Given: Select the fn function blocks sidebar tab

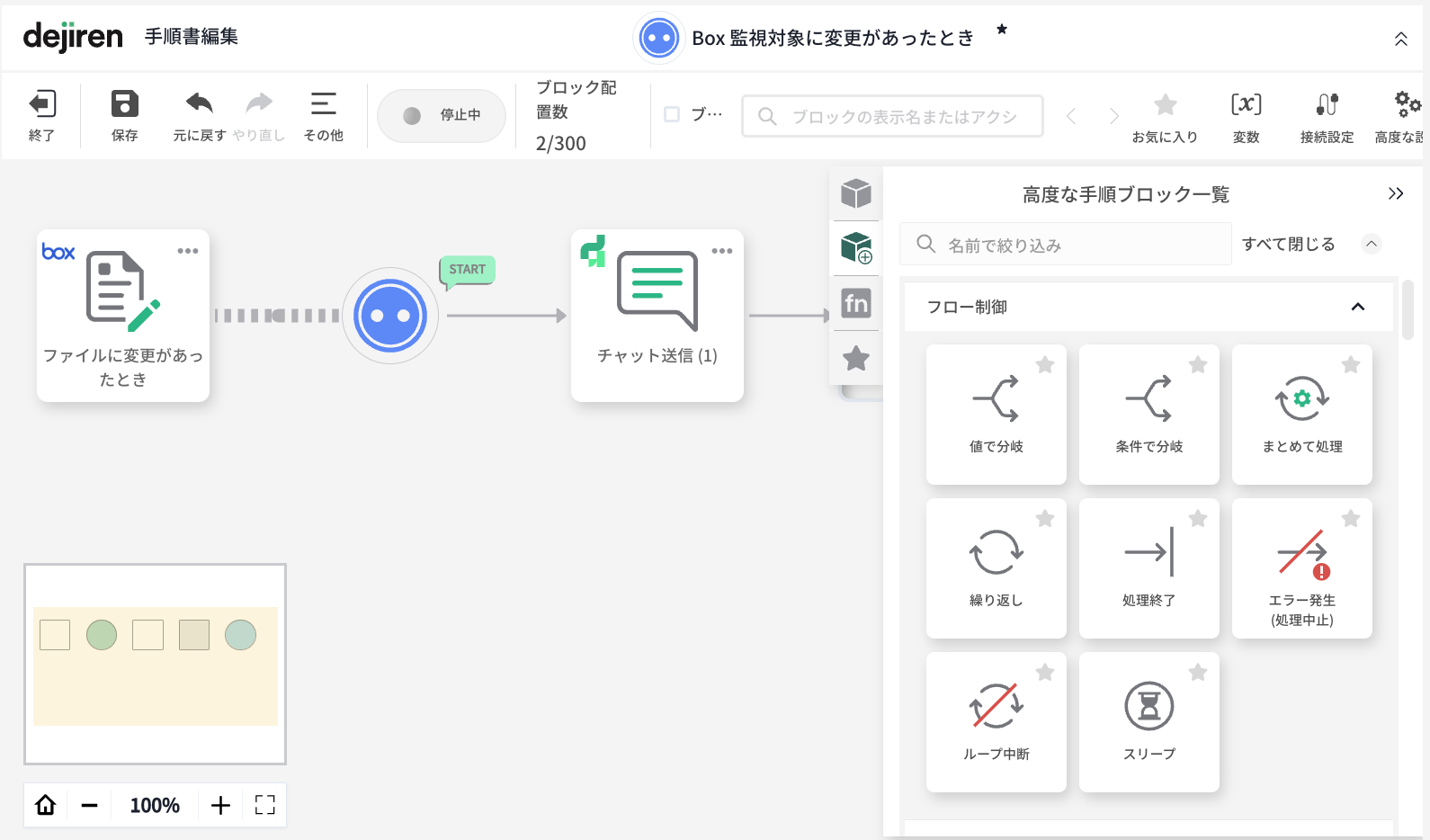Looking at the screenshot, I should point(856,303).
